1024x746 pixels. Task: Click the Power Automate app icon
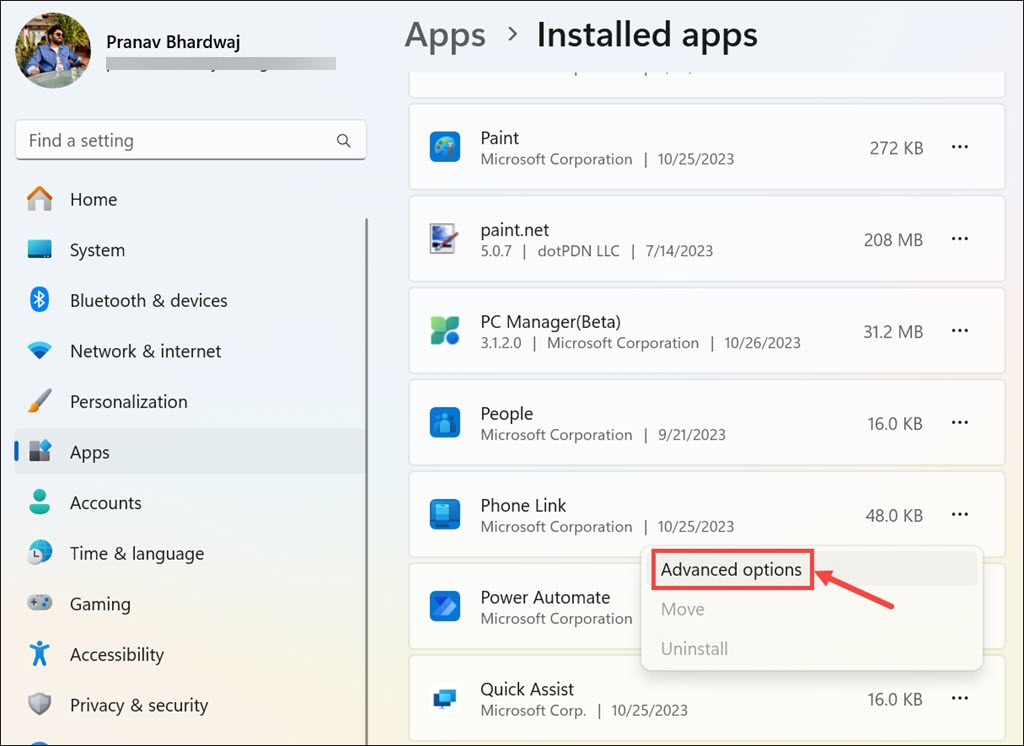(444, 607)
